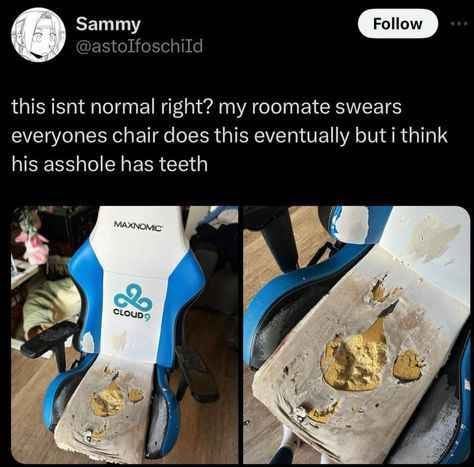Open the left photo of the gaming chair
Screen dimensions: 474x467
pyautogui.click(x=124, y=335)
